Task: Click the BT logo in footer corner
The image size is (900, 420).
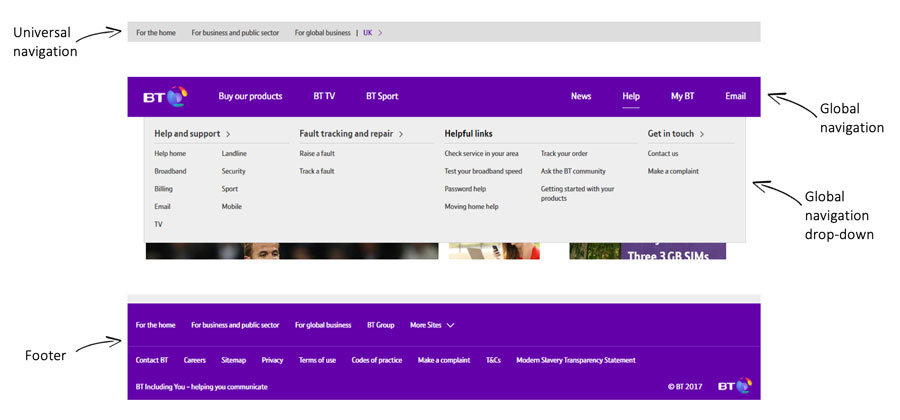Action: point(734,386)
